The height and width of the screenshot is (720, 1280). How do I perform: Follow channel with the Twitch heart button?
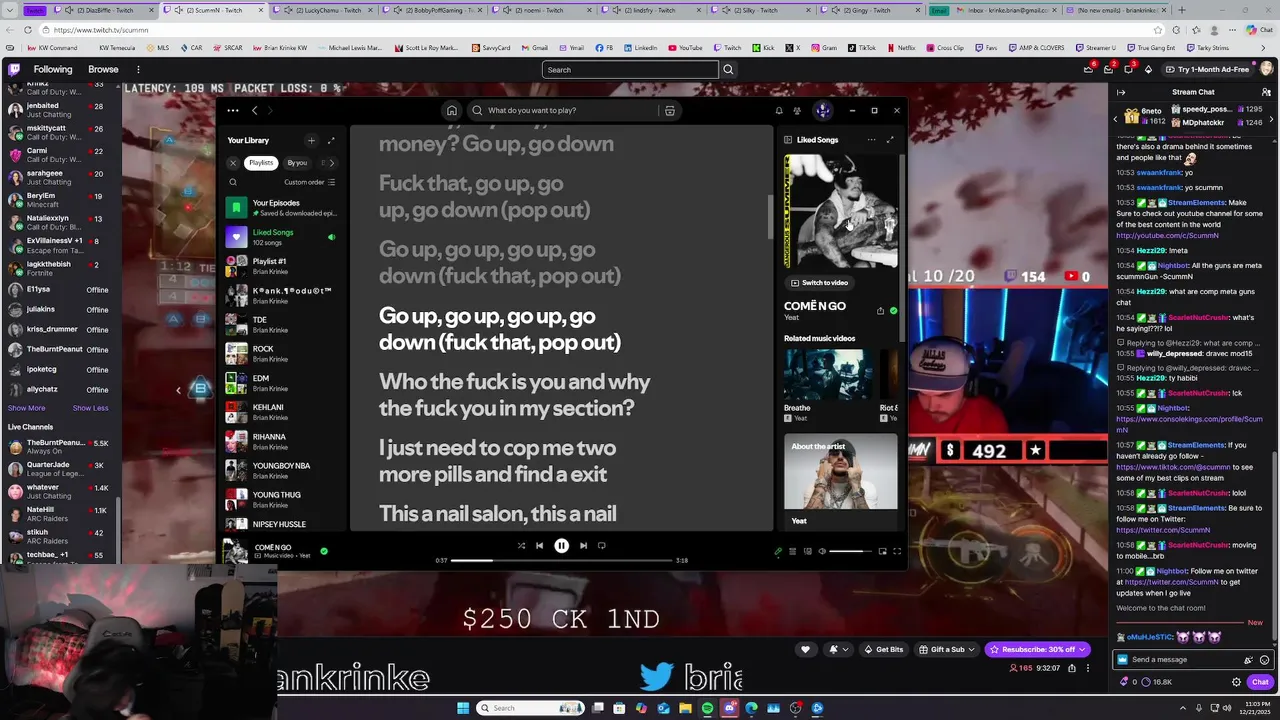[805, 650]
